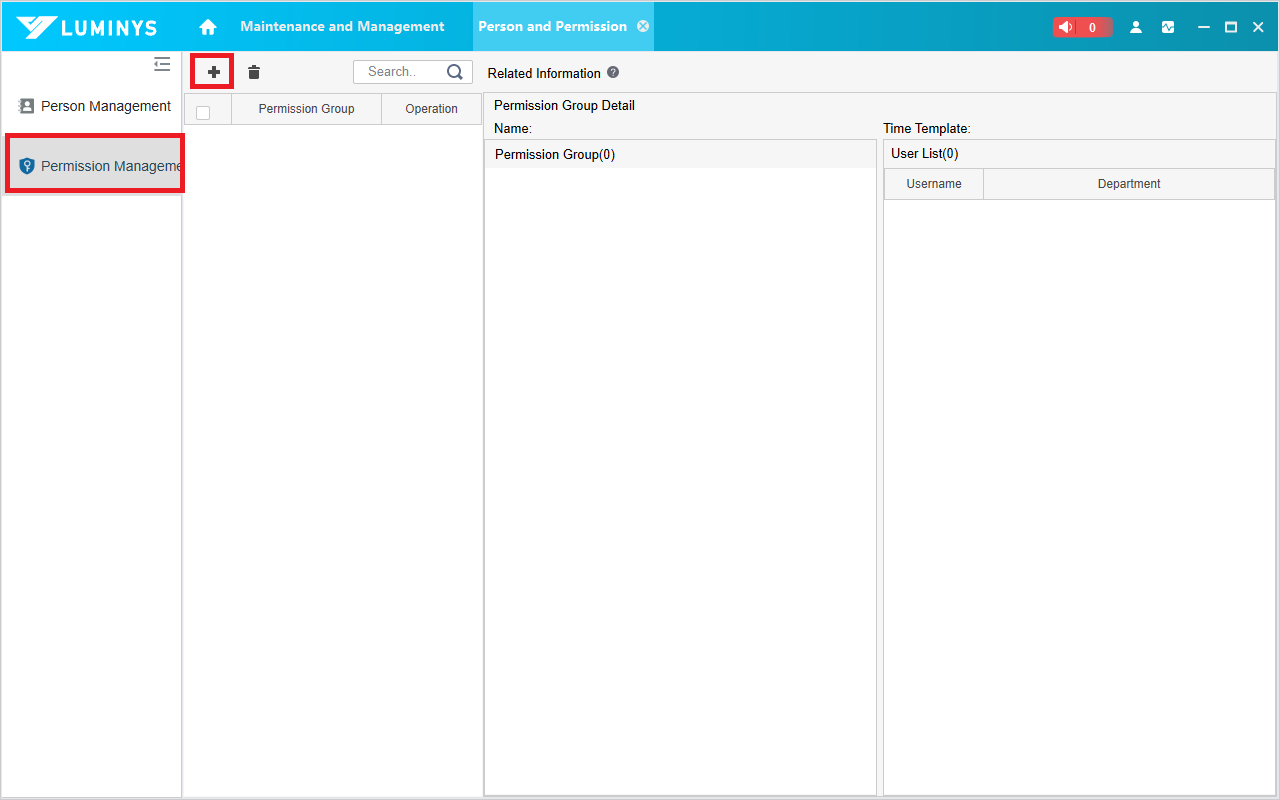This screenshot has width=1280, height=800.
Task: Click the Permission Group column header
Action: pos(306,109)
